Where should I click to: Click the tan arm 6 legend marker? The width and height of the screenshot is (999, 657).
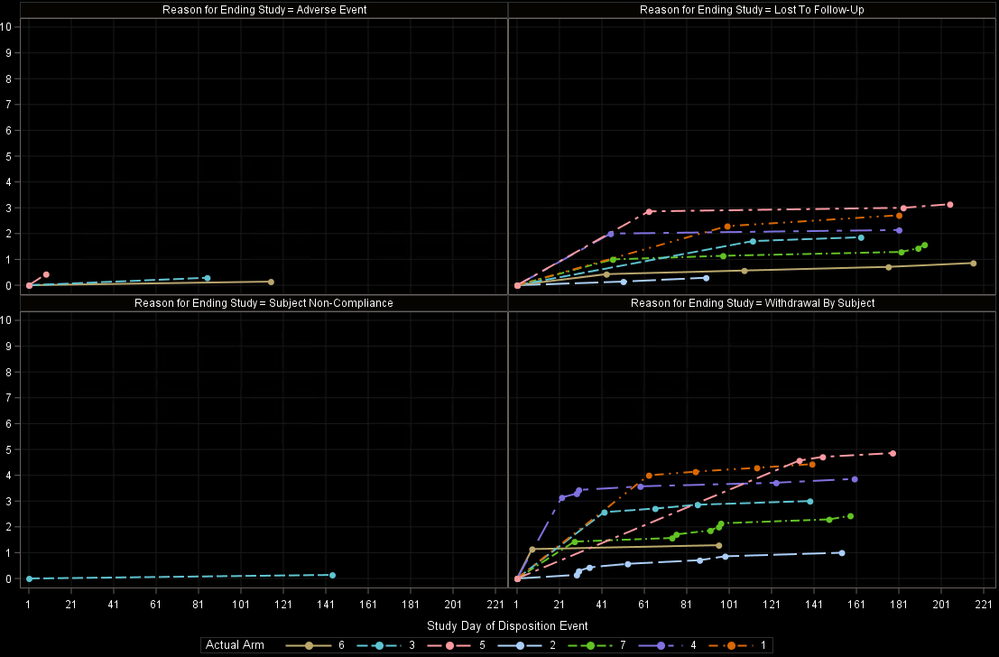(x=309, y=646)
